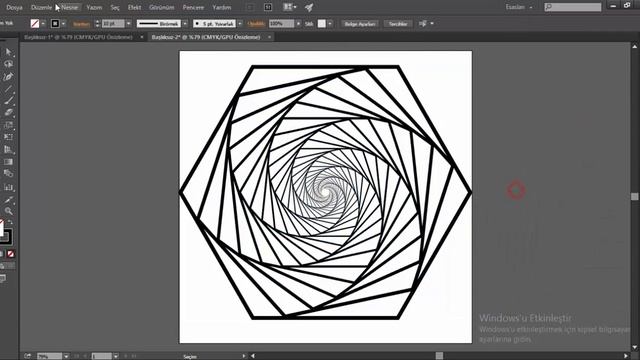Click the export icon in status bar
The width and height of the screenshot is (640, 360).
pos(27,356)
